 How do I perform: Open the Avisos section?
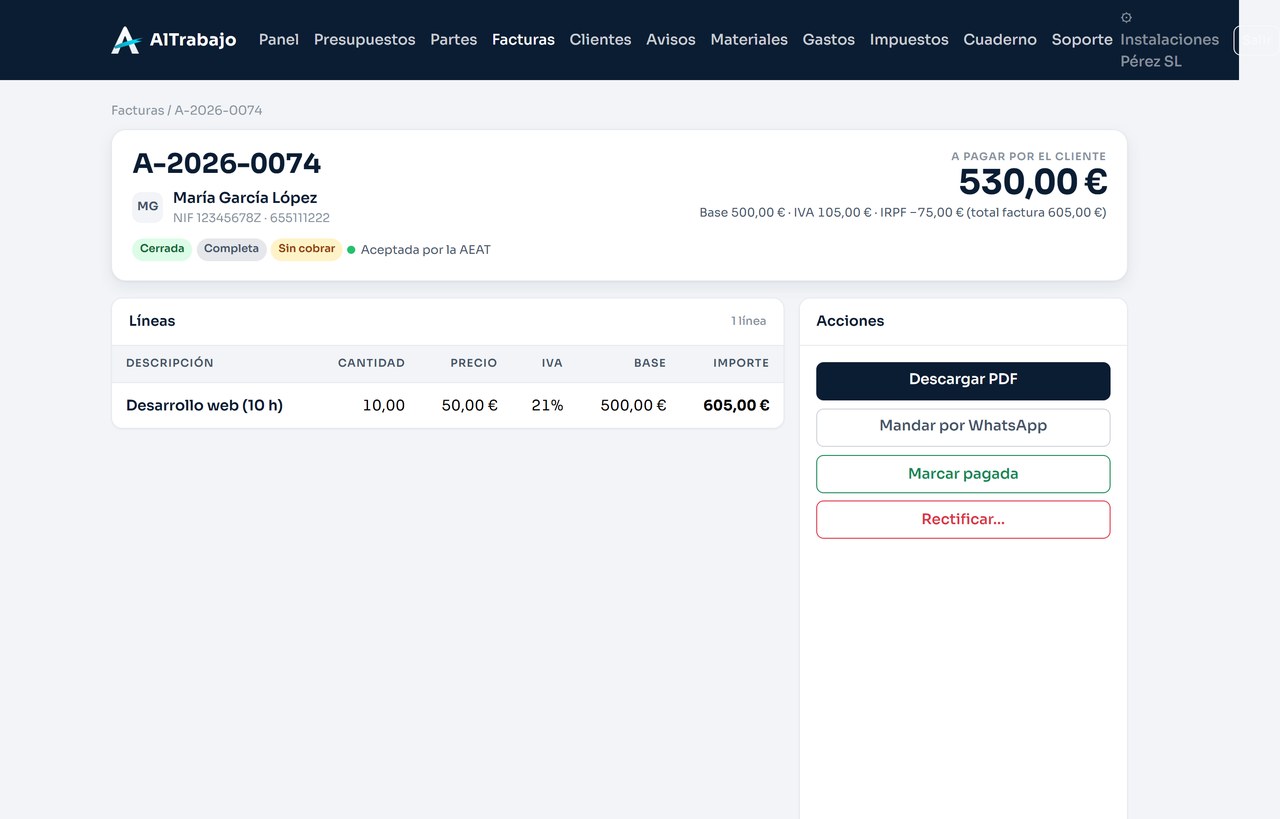671,40
